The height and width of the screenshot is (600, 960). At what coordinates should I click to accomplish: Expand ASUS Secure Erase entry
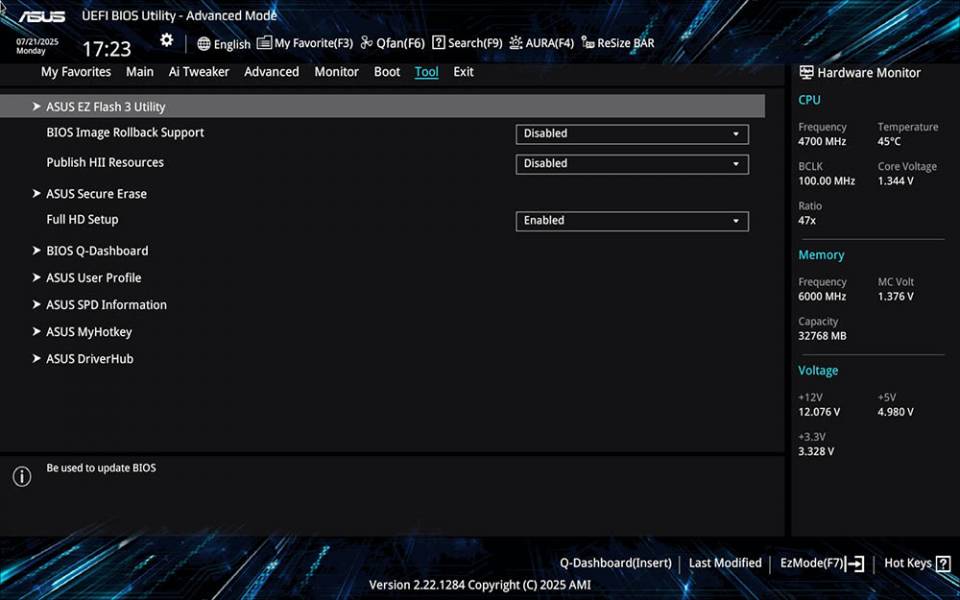point(96,194)
